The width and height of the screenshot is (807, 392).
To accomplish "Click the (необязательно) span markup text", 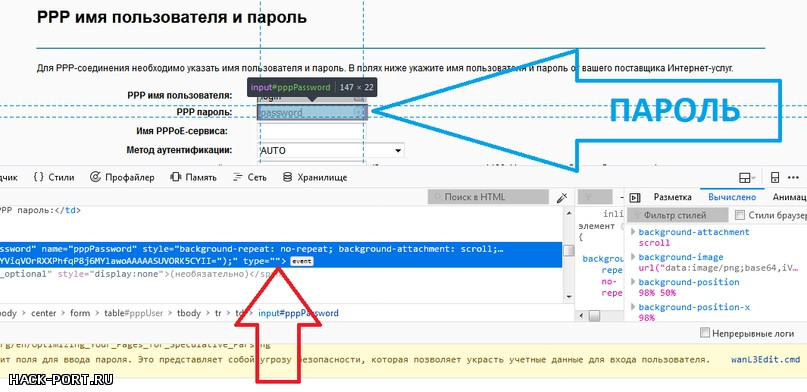I will (x=210, y=274).
